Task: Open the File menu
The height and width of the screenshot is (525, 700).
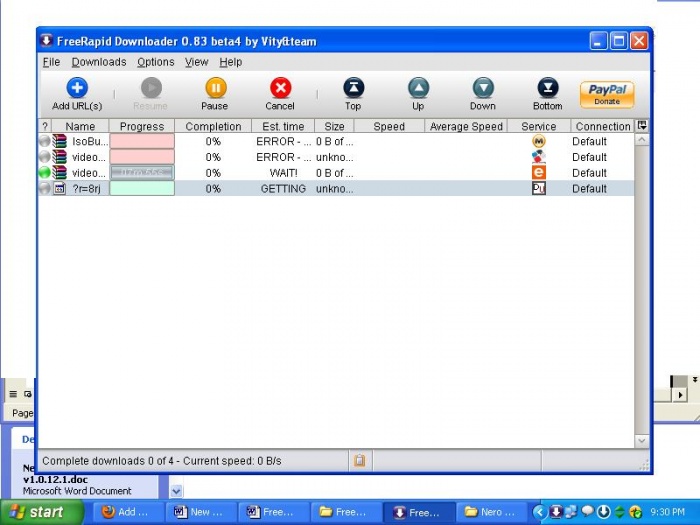Action: [x=51, y=62]
